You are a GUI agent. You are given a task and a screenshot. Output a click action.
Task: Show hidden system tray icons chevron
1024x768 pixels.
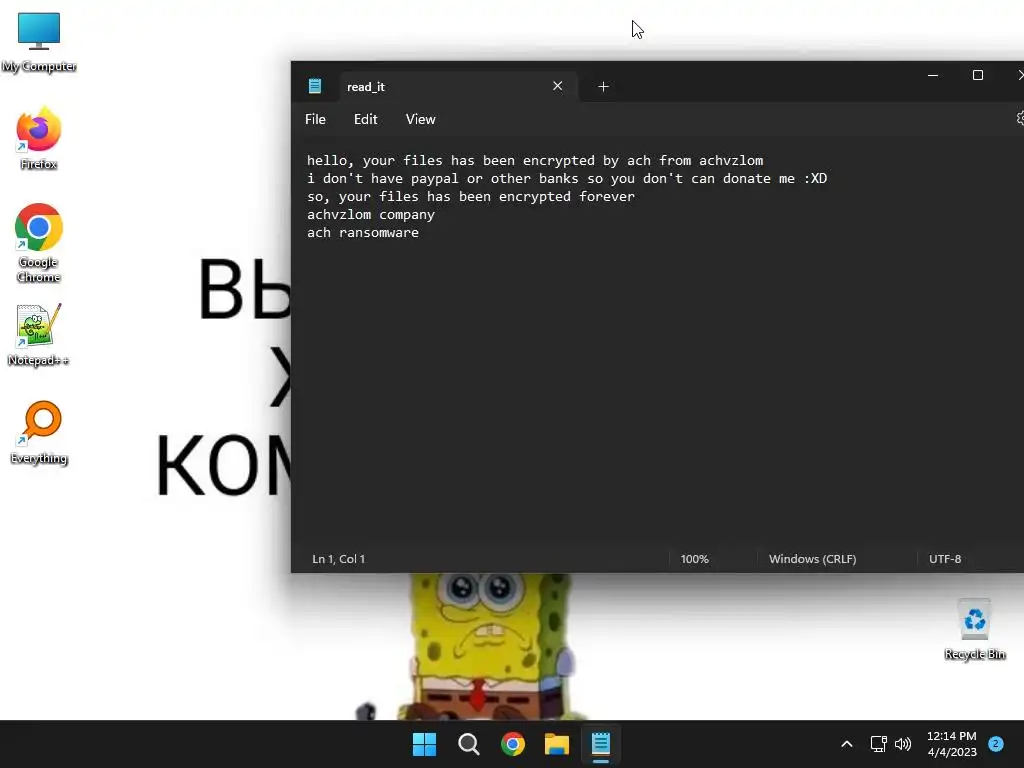(846, 744)
